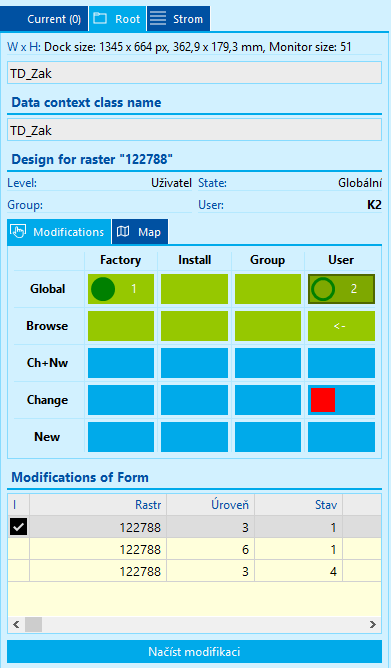Click the Global row label
The height and width of the screenshot is (668, 391).
[47, 289]
